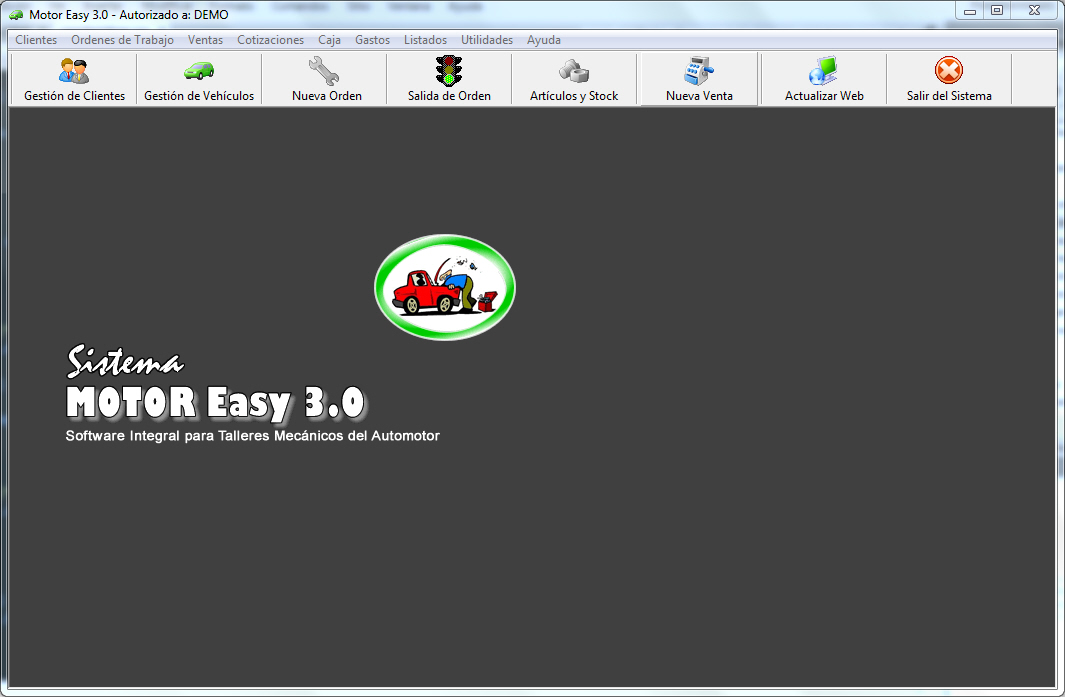Screen dimensions: 1065x697
Task: Click the Salida de Orden traffic light
Action: click(449, 79)
